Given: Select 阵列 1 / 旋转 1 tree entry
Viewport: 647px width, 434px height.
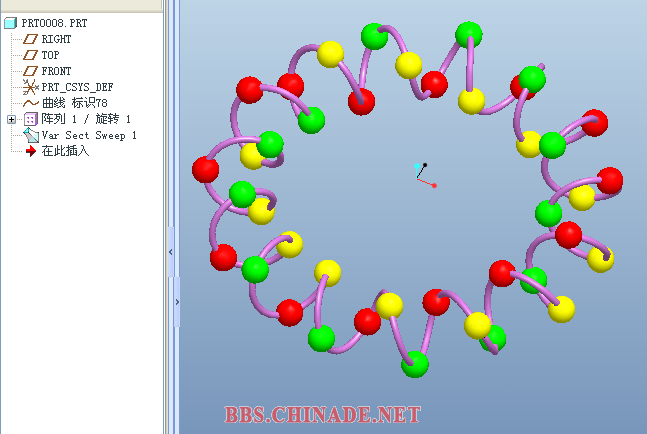Looking at the screenshot, I should [86, 119].
